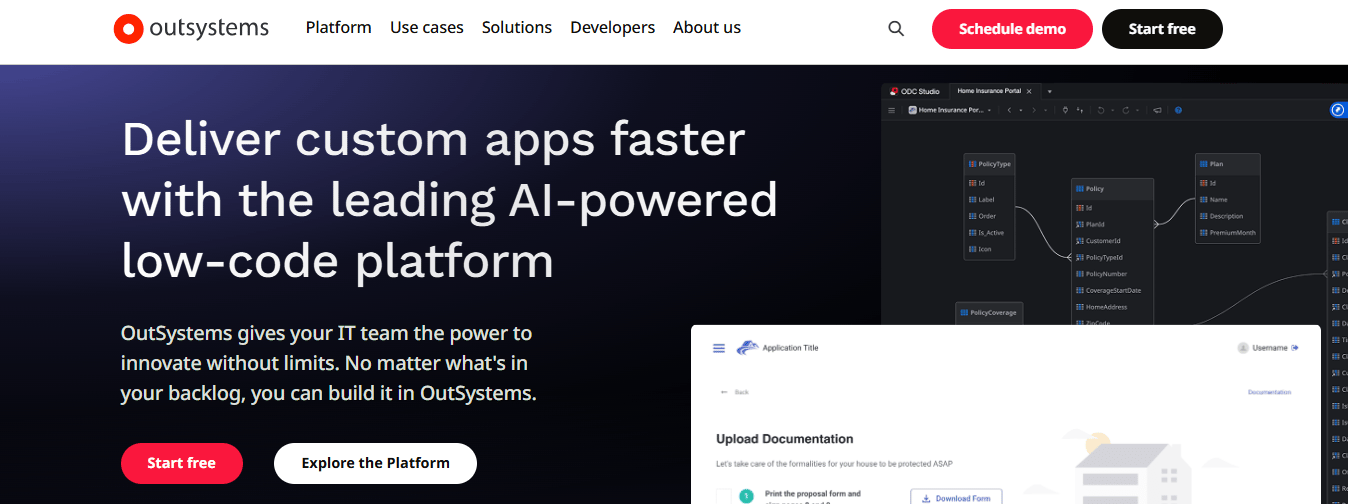Open the Developers menu

coord(613,28)
